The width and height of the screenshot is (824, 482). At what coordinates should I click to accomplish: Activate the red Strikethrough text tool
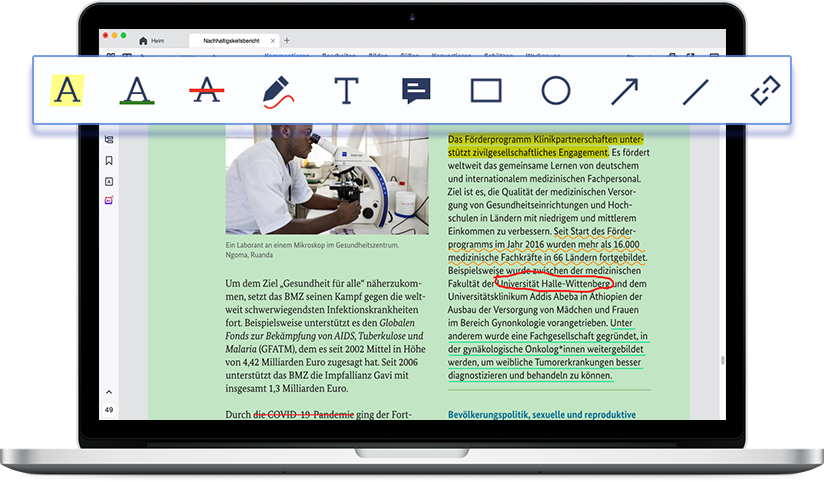pyautogui.click(x=206, y=91)
